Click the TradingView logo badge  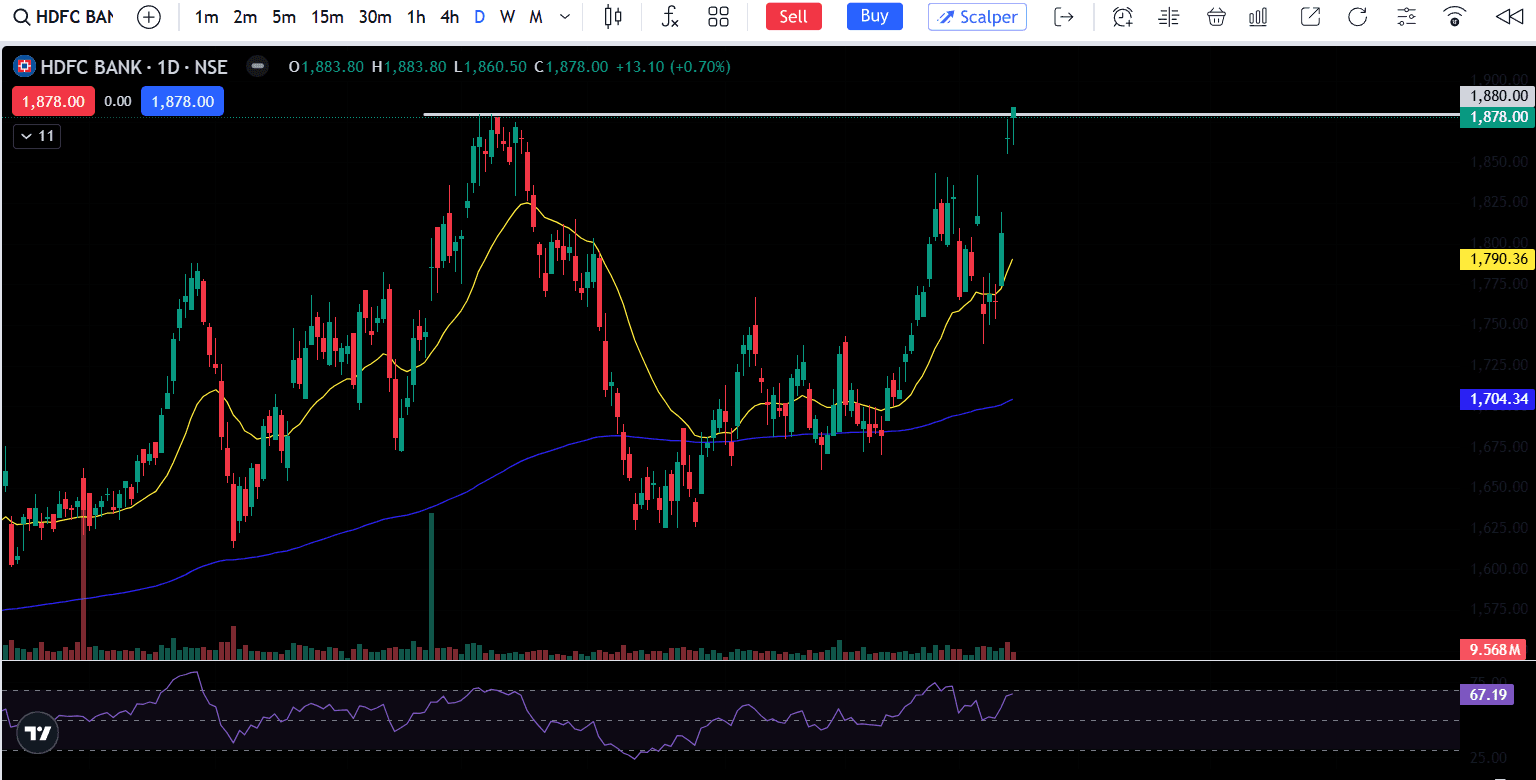(x=38, y=733)
